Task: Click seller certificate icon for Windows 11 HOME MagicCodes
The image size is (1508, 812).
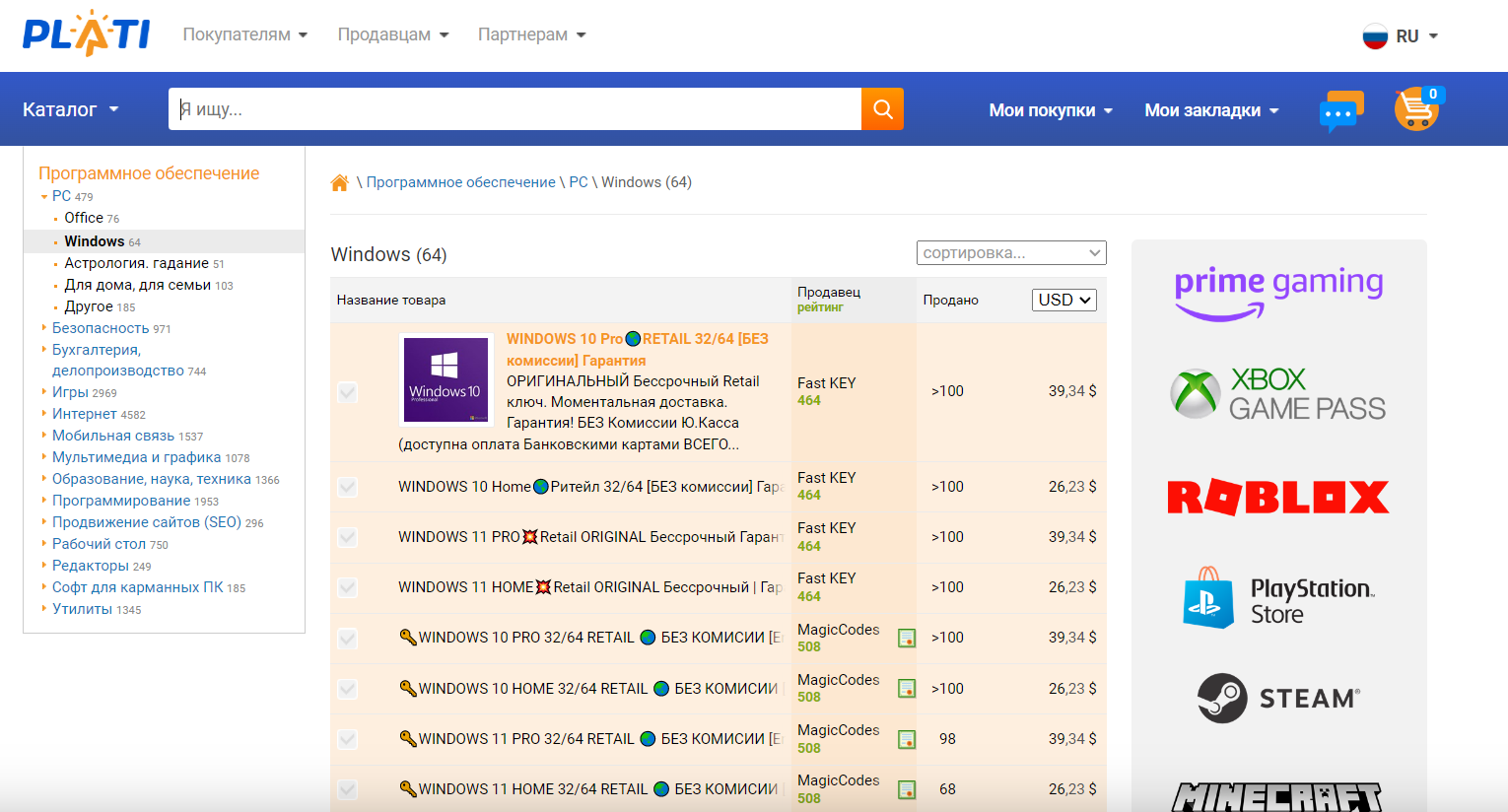Action: [x=907, y=789]
